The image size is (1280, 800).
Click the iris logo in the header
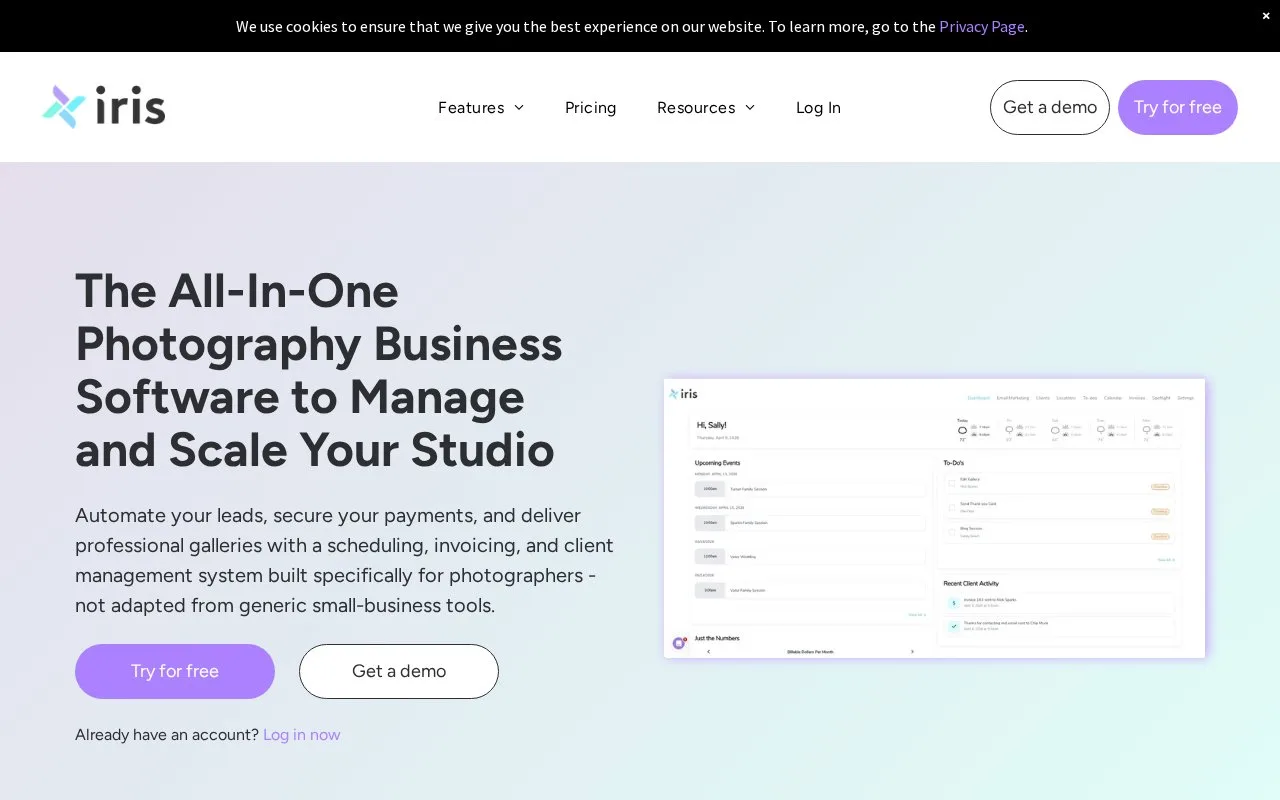click(x=103, y=107)
